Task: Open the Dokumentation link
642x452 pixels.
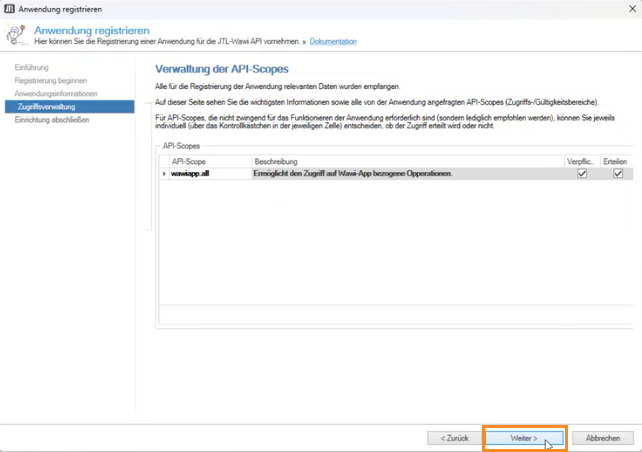Action: (332, 42)
